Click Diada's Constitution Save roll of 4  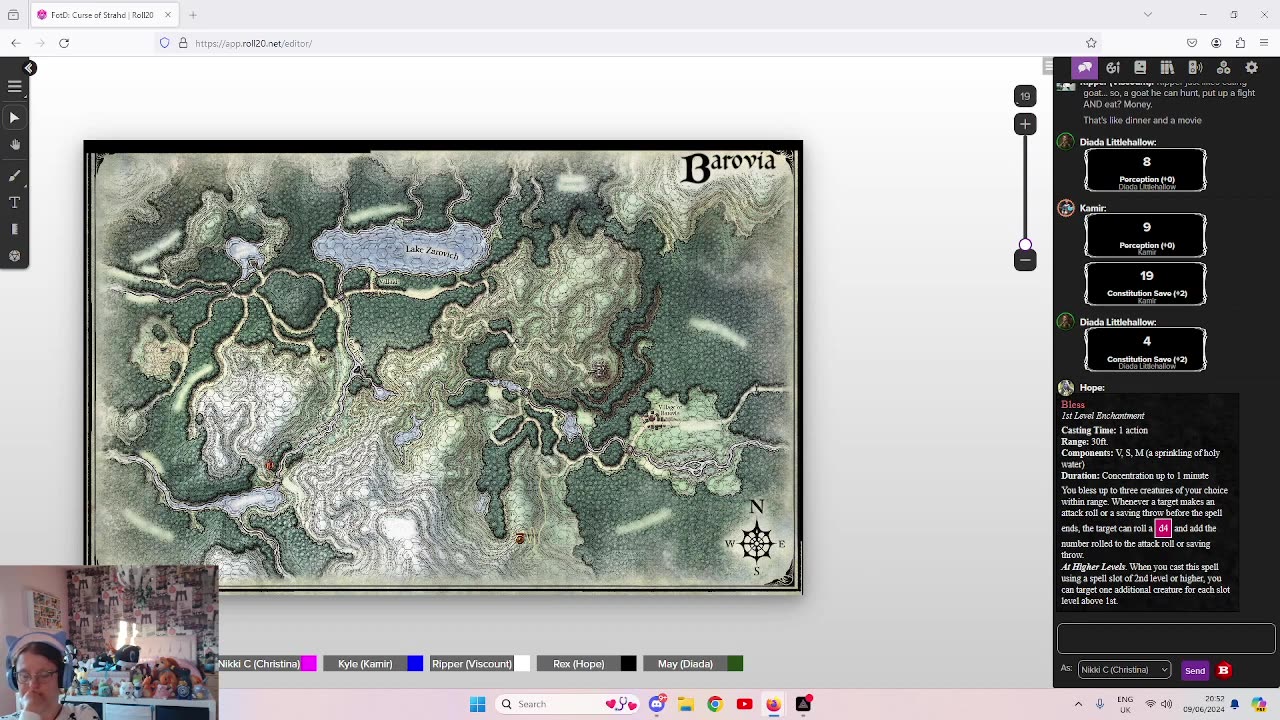pos(1146,349)
